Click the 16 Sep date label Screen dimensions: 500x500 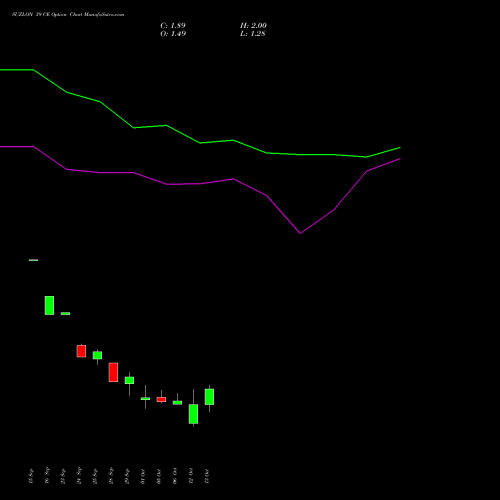[47, 476]
